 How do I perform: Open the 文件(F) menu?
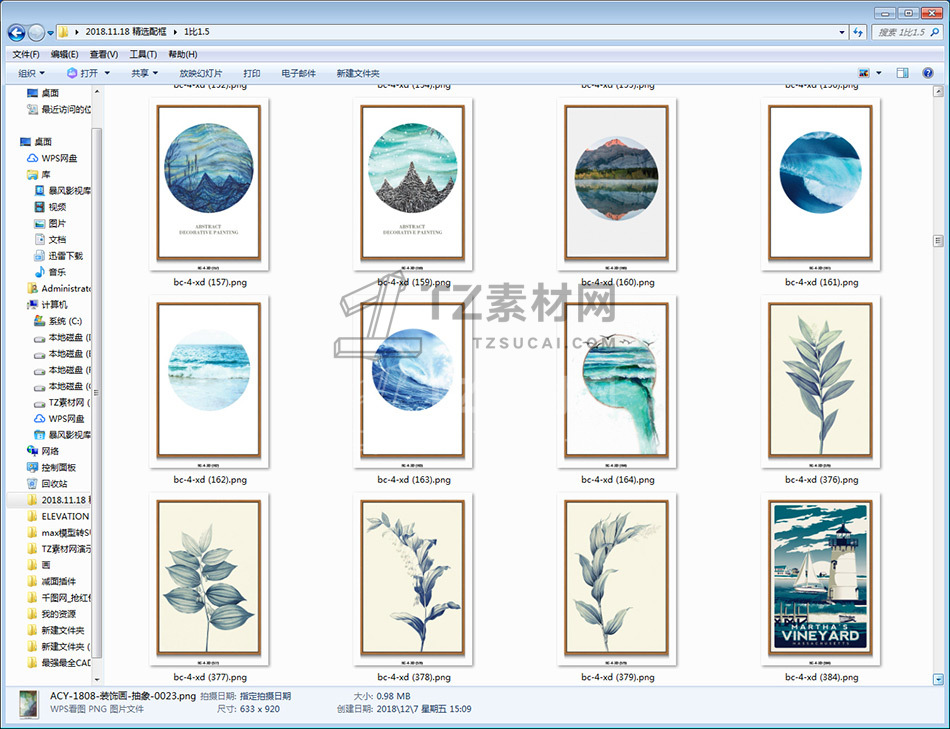25,54
